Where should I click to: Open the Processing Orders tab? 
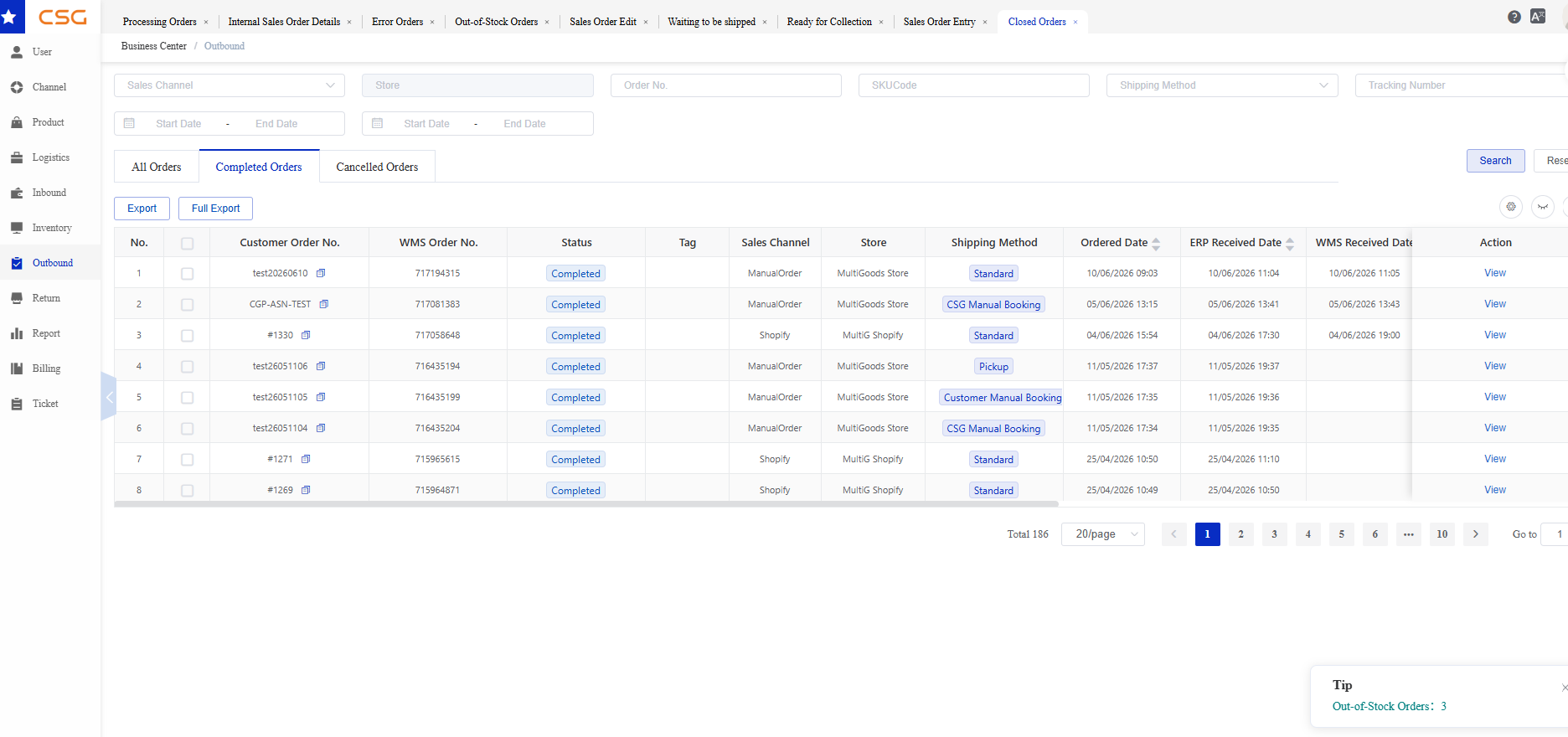tap(160, 22)
